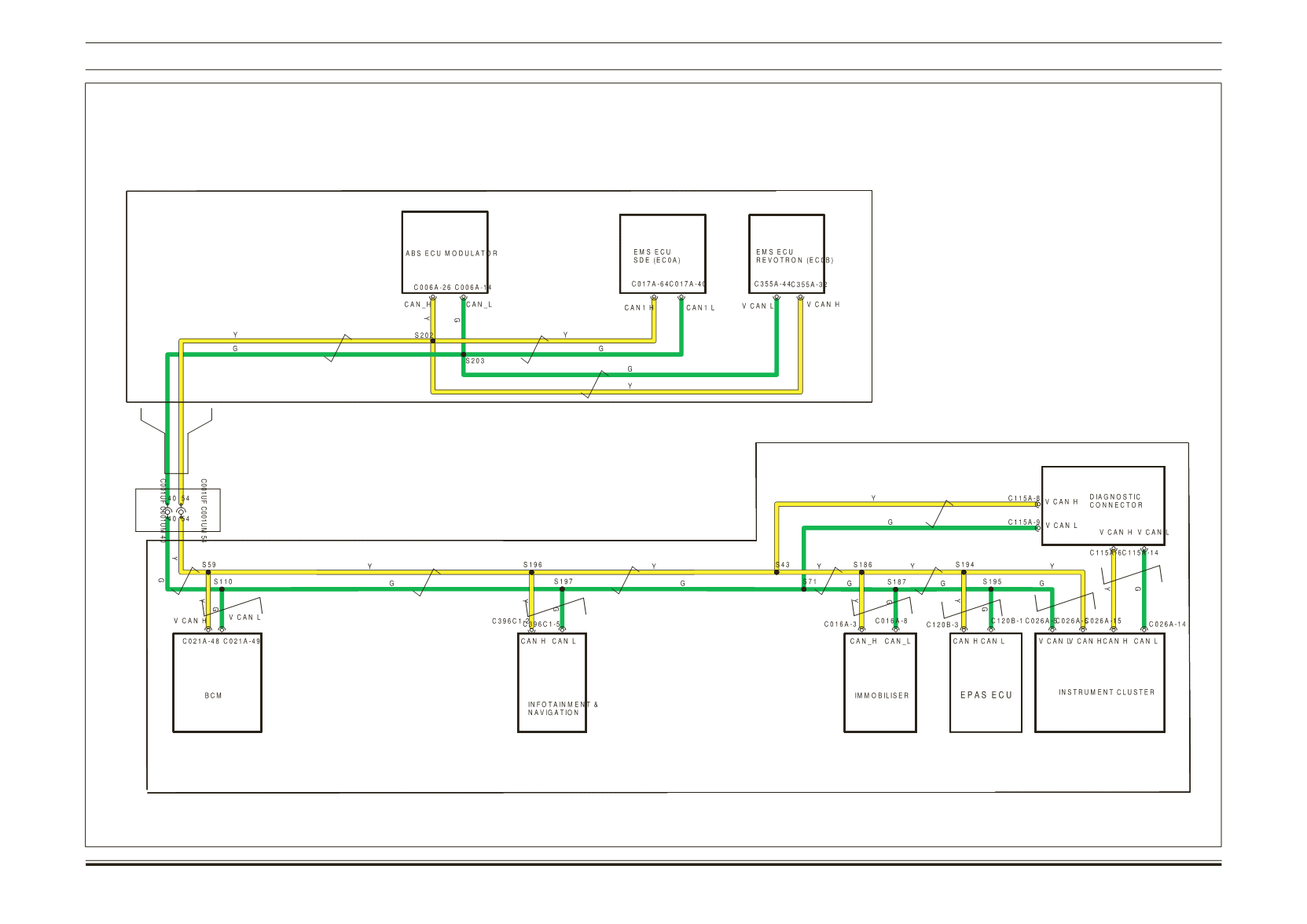Click the C001UF inline connector box
The image size is (1307, 924).
[x=178, y=511]
